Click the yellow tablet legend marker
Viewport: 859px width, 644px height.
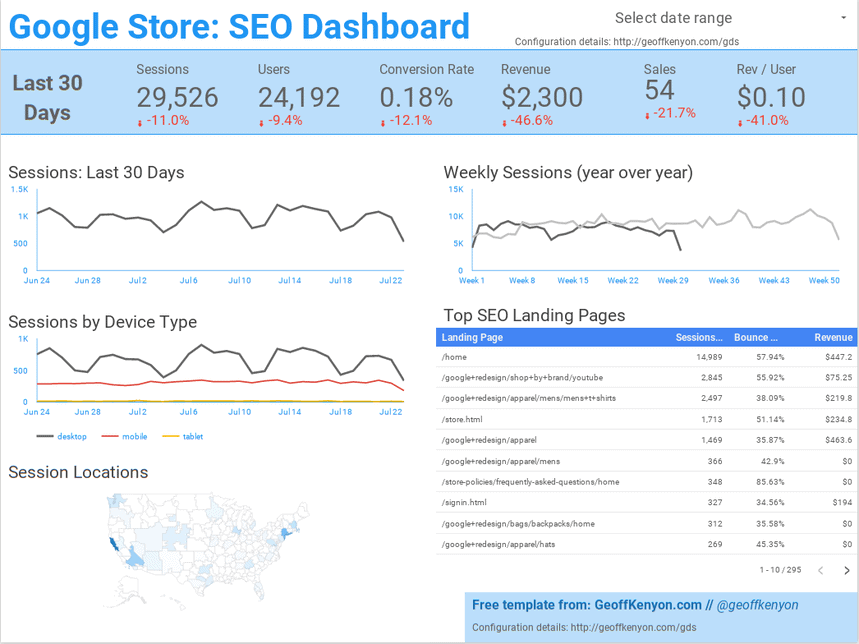point(170,436)
